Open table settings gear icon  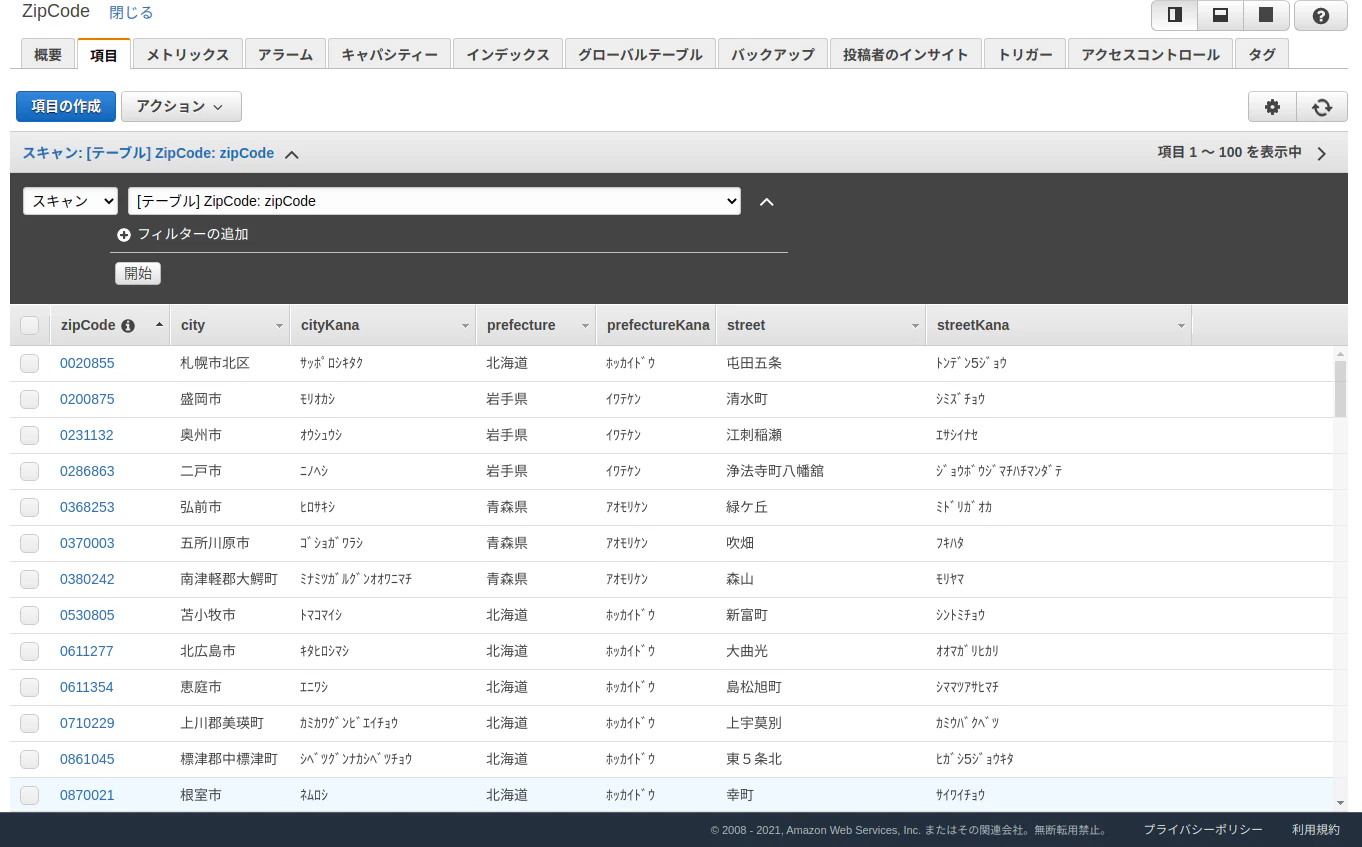tap(1272, 107)
